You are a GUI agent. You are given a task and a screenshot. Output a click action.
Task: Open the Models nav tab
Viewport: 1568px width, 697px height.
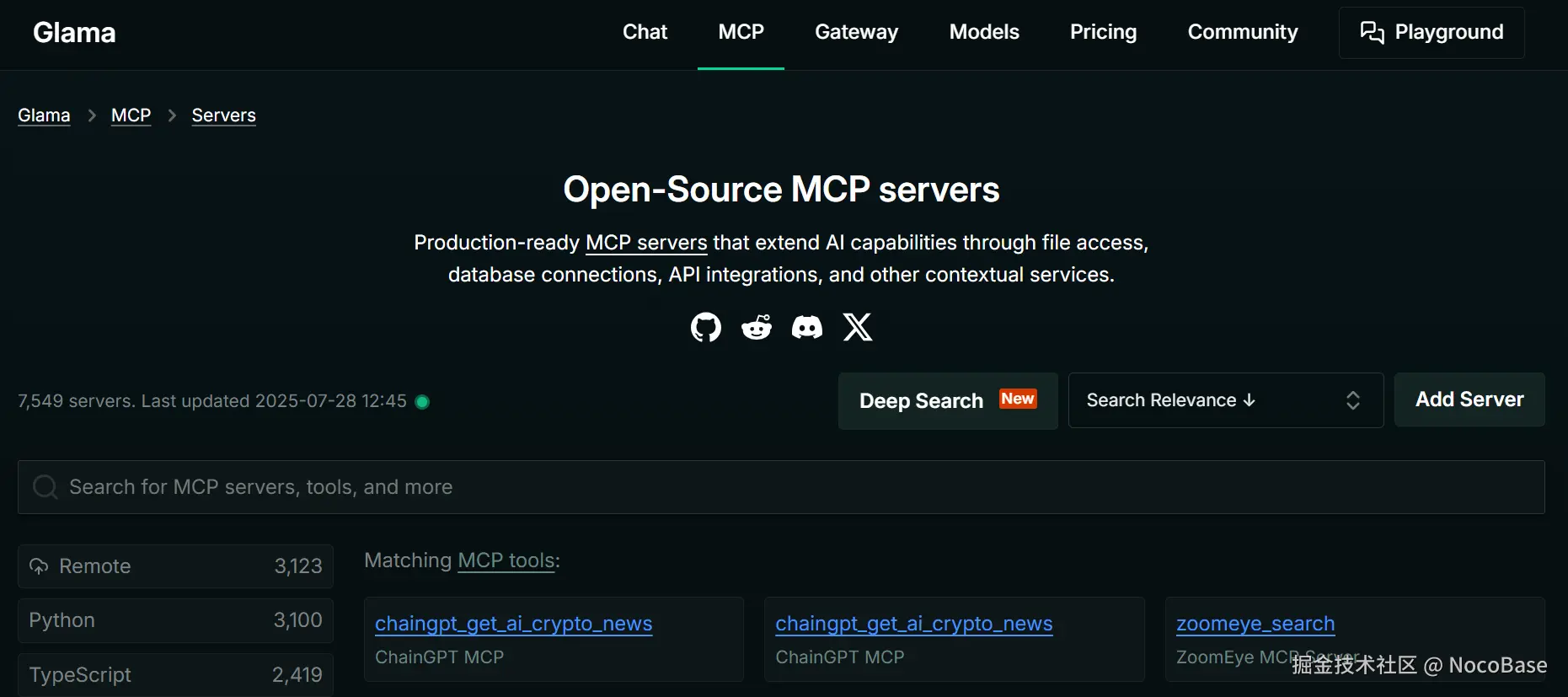tap(984, 32)
